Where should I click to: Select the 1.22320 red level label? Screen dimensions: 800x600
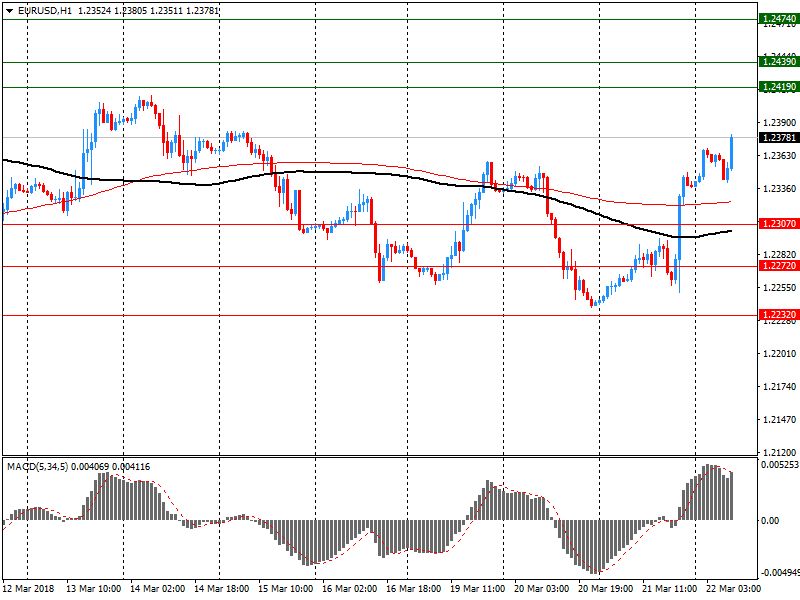[779, 315]
